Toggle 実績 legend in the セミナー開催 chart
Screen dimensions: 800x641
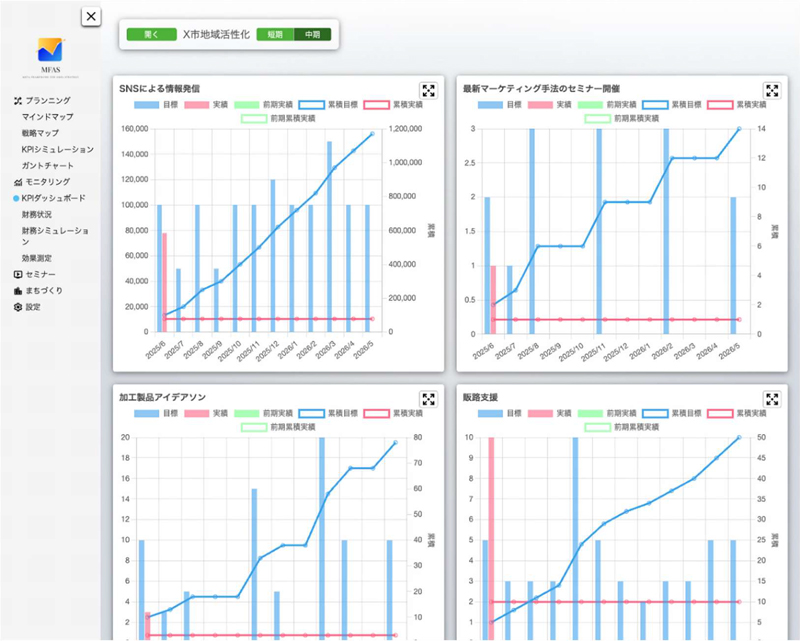click(550, 105)
